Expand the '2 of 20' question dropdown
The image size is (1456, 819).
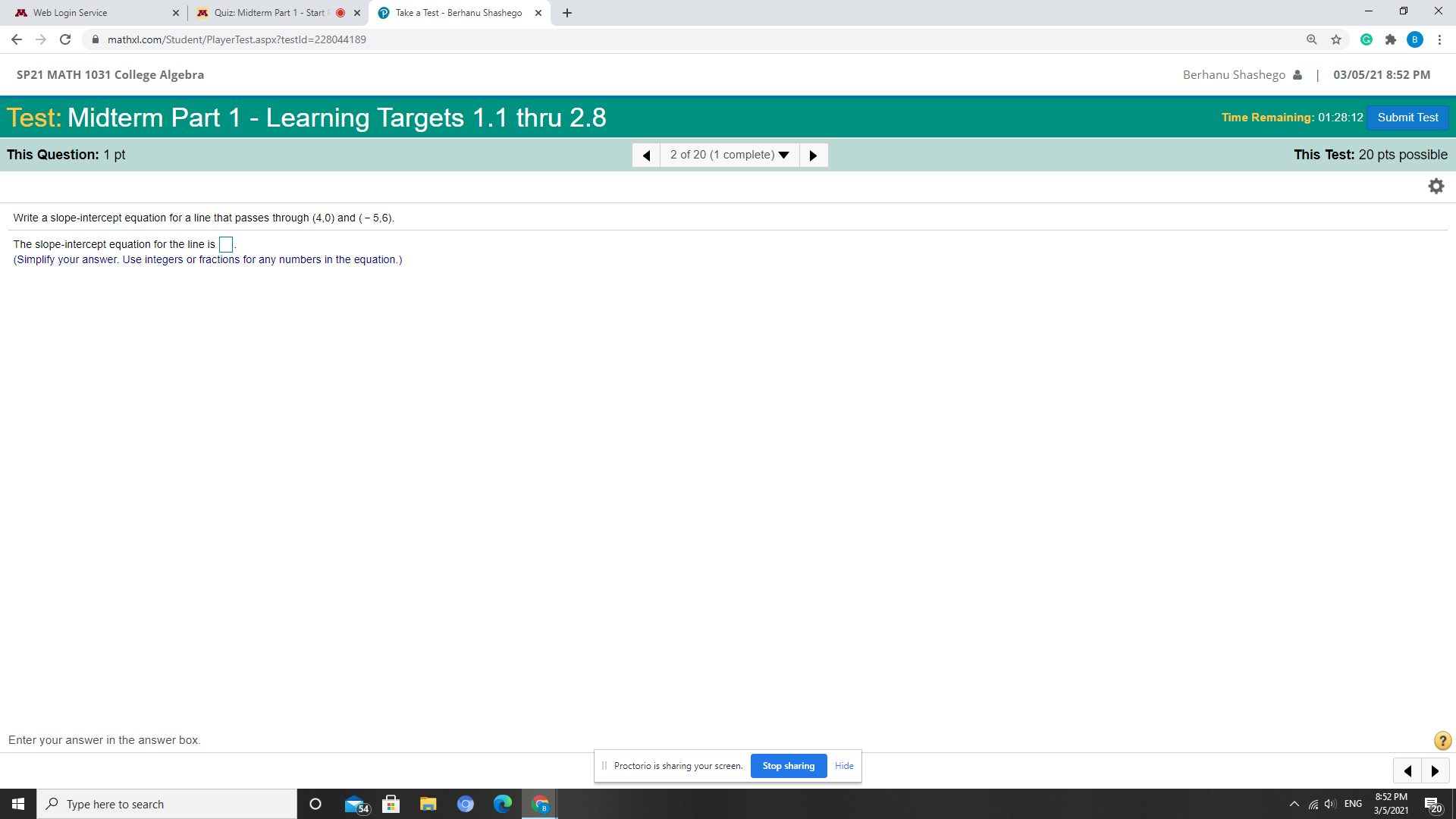pyautogui.click(x=730, y=155)
